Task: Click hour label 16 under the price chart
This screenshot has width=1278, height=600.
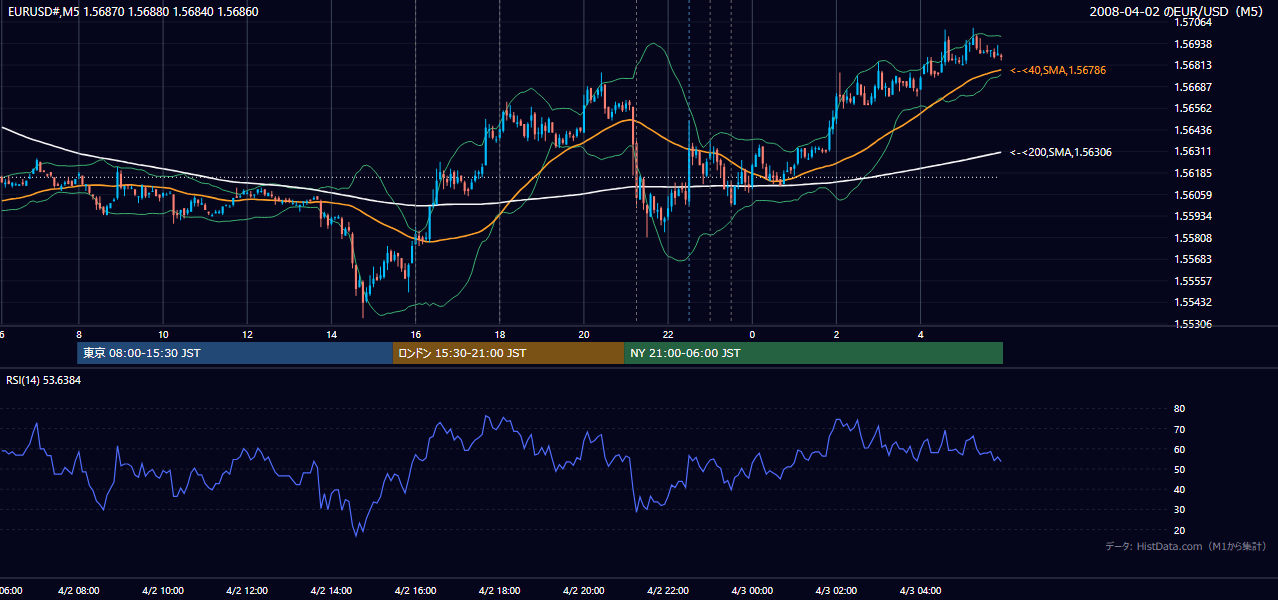Action: point(415,334)
